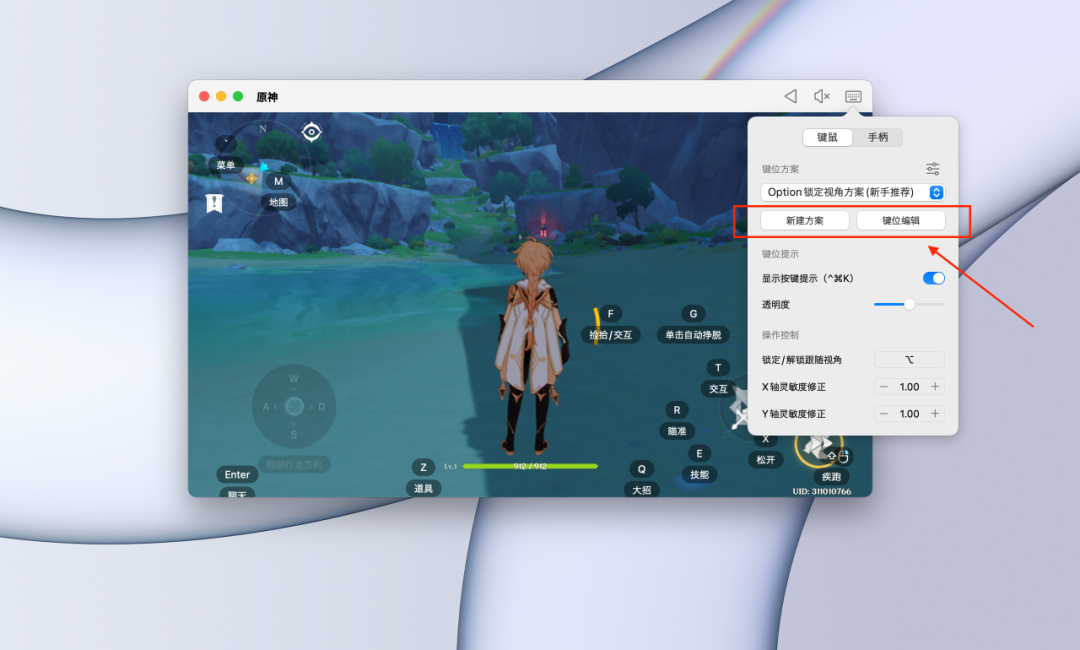This screenshot has width=1080, height=650.
Task: Click the green 912/912 health bar
Action: [530, 466]
